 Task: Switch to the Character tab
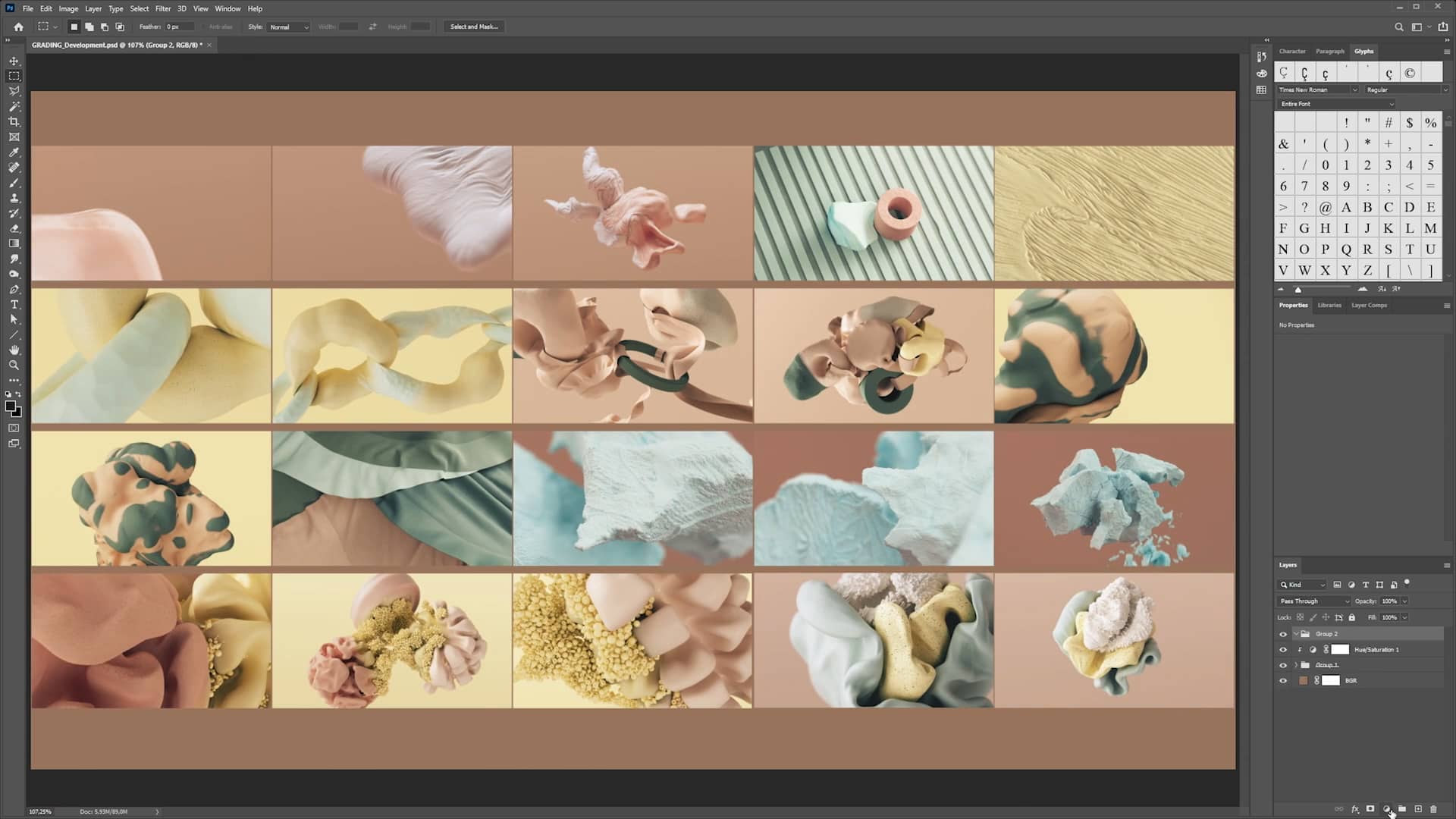click(x=1293, y=51)
